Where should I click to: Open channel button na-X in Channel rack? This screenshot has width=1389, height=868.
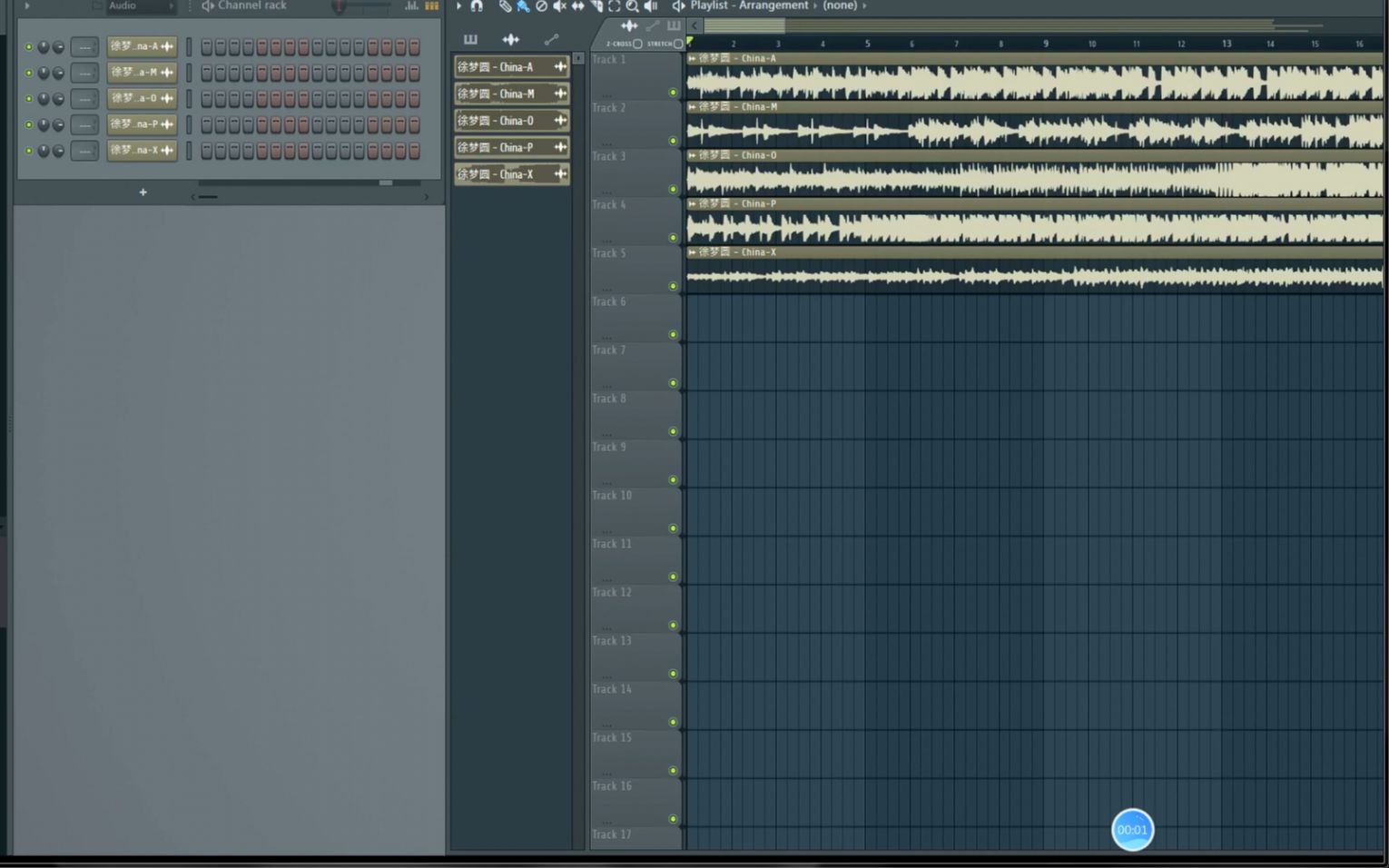click(x=142, y=150)
